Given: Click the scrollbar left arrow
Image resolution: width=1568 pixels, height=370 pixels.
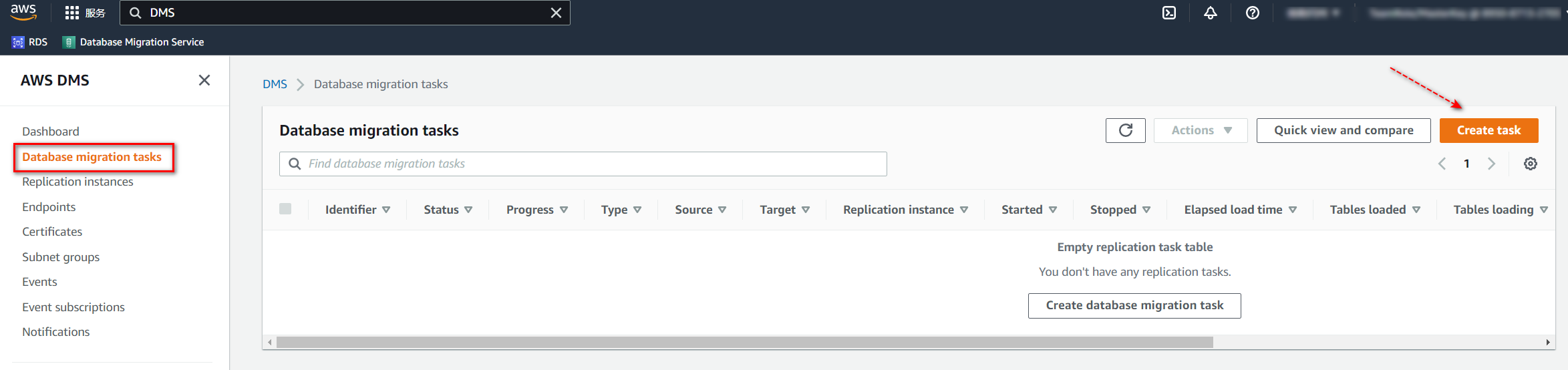Looking at the screenshot, I should 269,342.
